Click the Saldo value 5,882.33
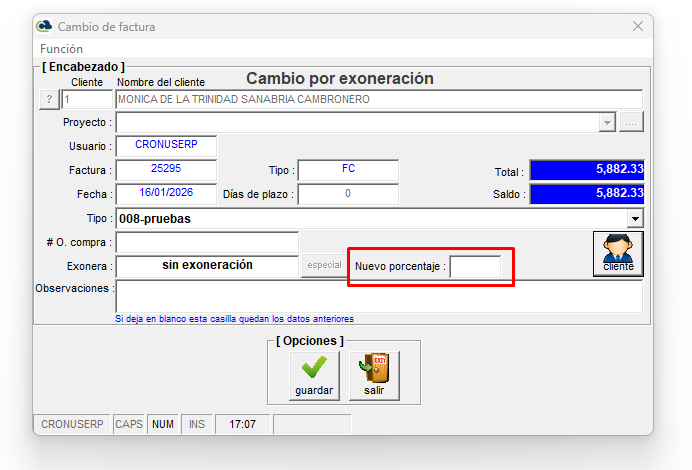Image resolution: width=692 pixels, height=470 pixels. pyautogui.click(x=587, y=194)
